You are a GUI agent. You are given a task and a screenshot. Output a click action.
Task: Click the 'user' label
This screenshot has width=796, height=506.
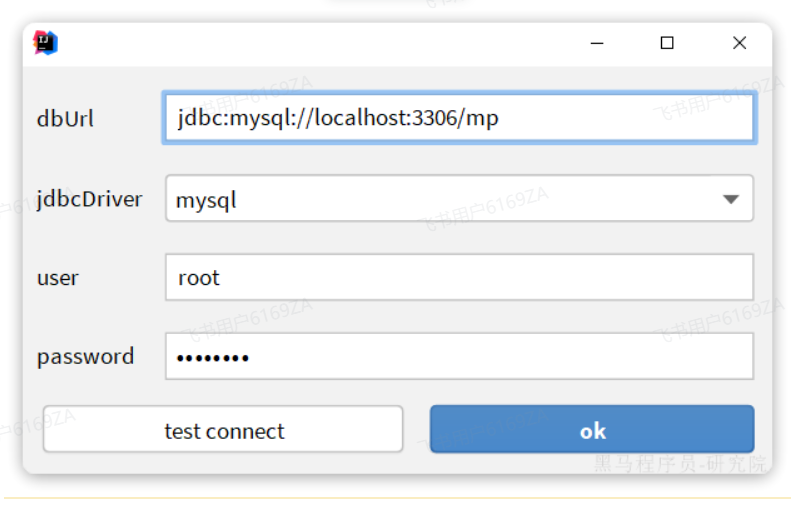(58, 278)
